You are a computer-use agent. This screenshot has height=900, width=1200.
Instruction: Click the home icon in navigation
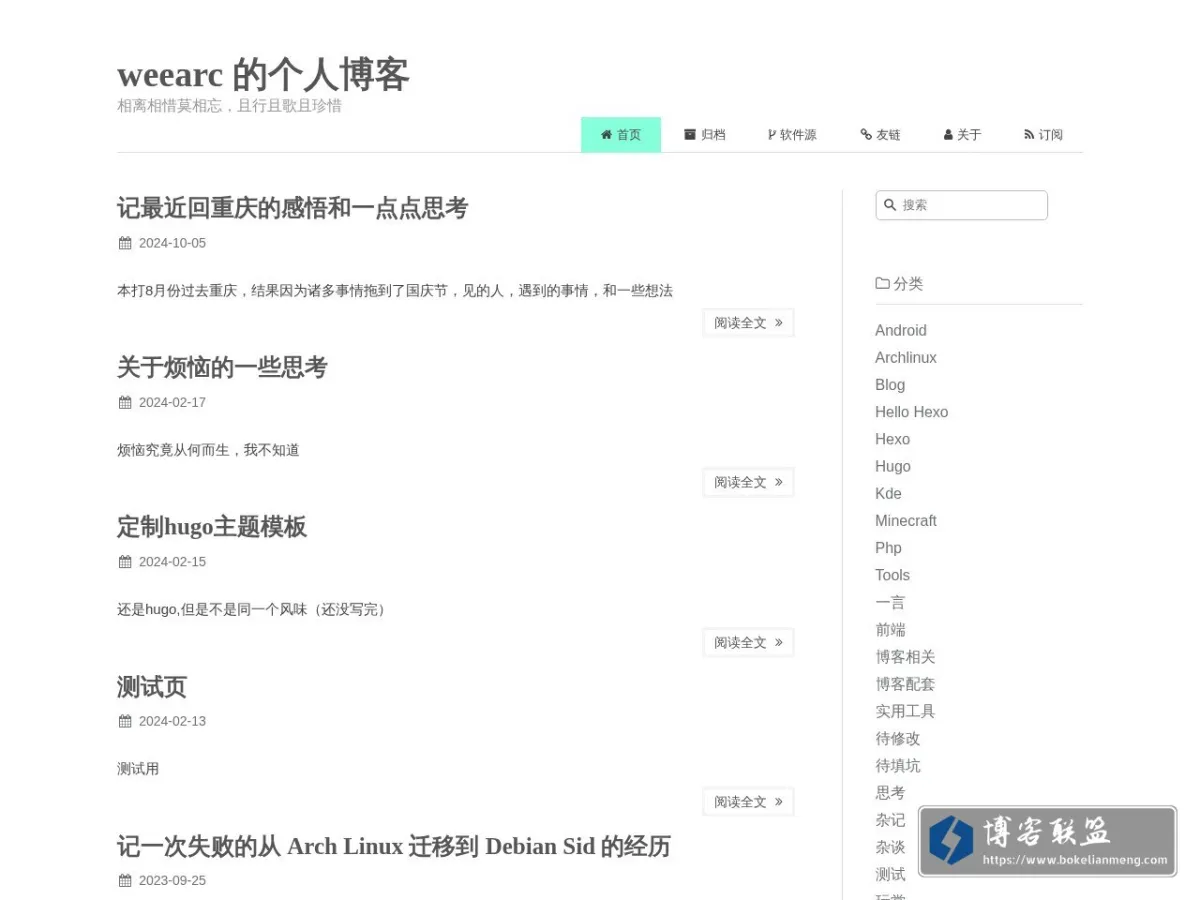[x=606, y=135]
